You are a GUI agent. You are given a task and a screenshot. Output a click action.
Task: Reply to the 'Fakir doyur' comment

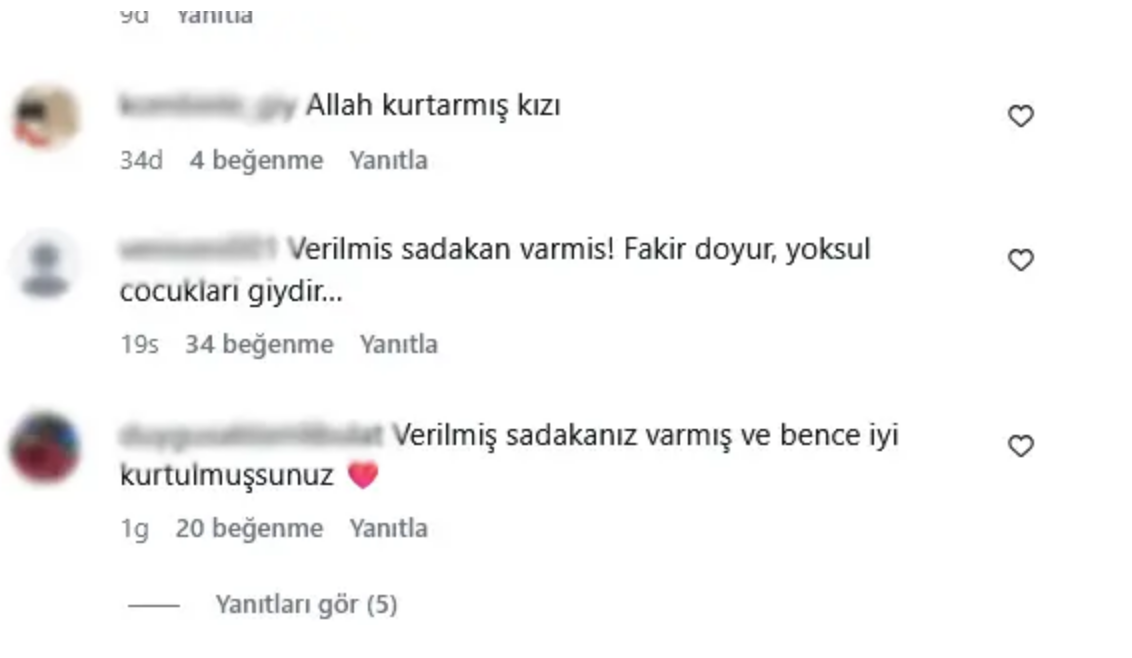coord(399,345)
